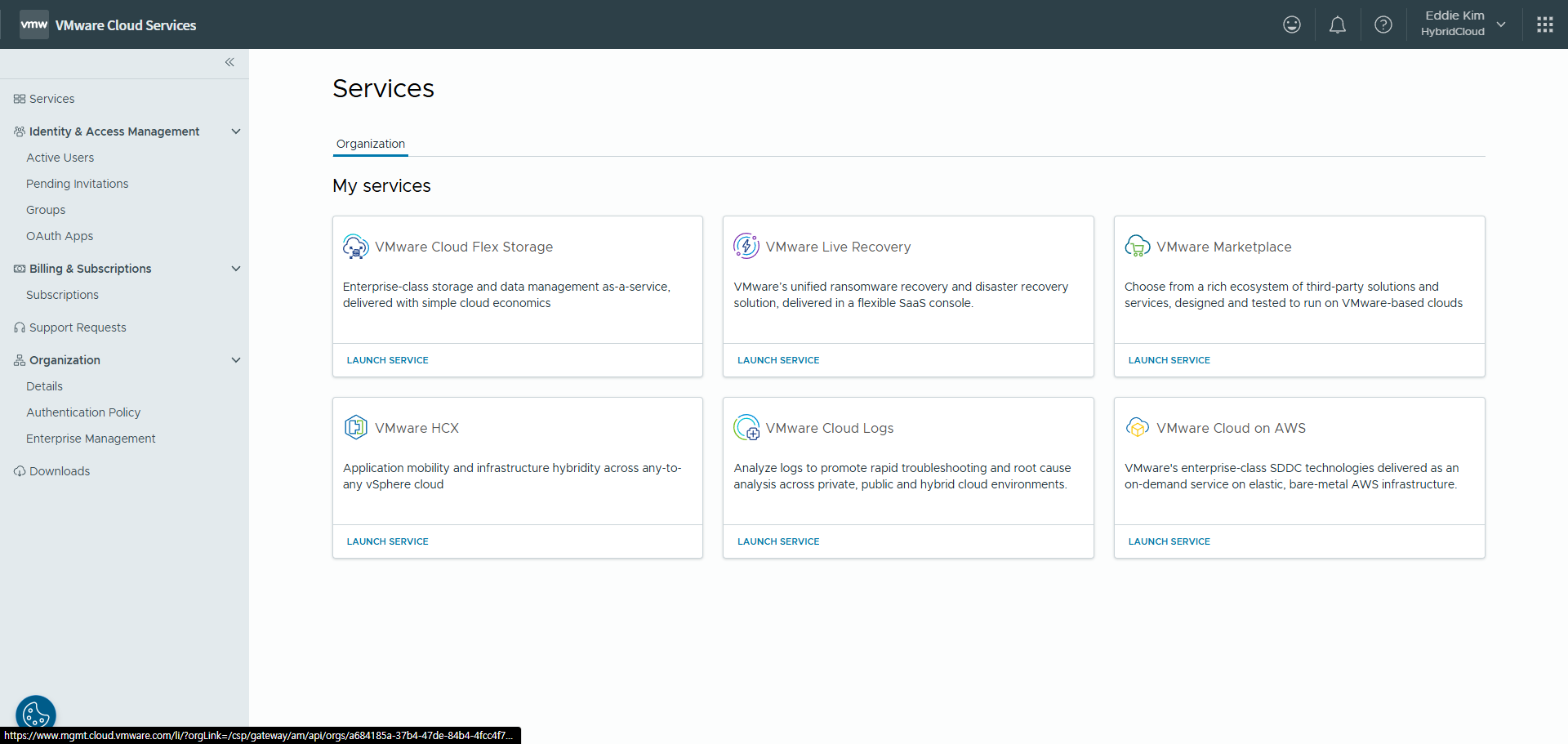
Task: Click the Support Requests headset icon
Action: coord(20,327)
